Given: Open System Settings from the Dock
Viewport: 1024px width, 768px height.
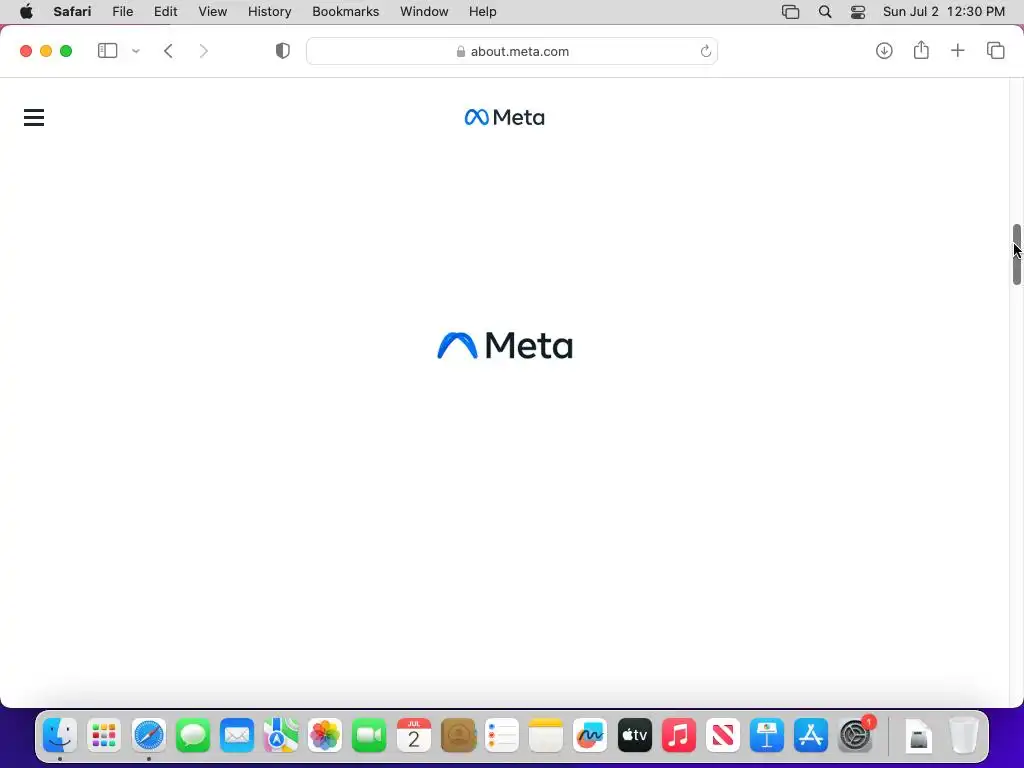Looking at the screenshot, I should click(856, 736).
